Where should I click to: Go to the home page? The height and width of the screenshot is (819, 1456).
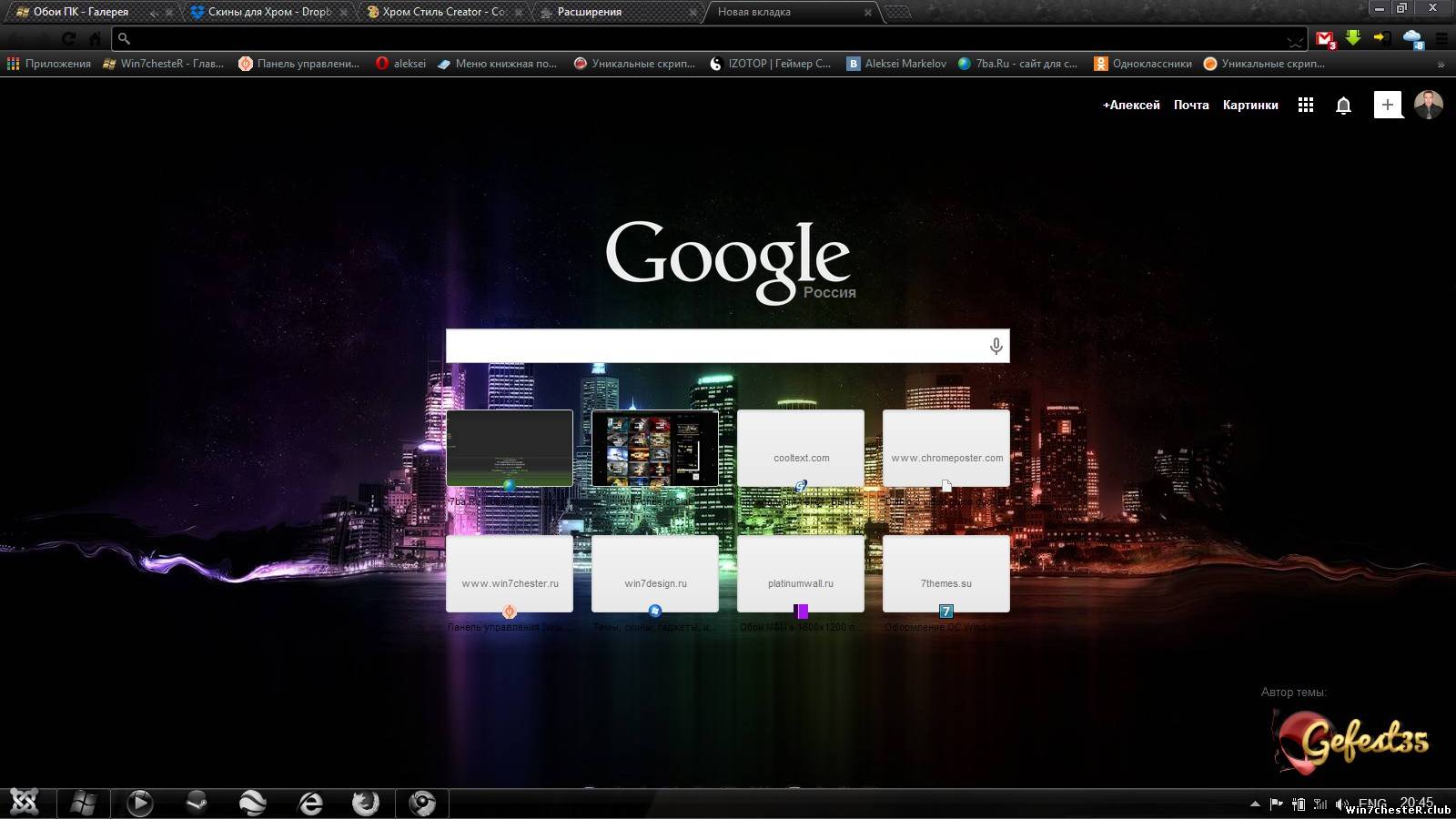[95, 39]
